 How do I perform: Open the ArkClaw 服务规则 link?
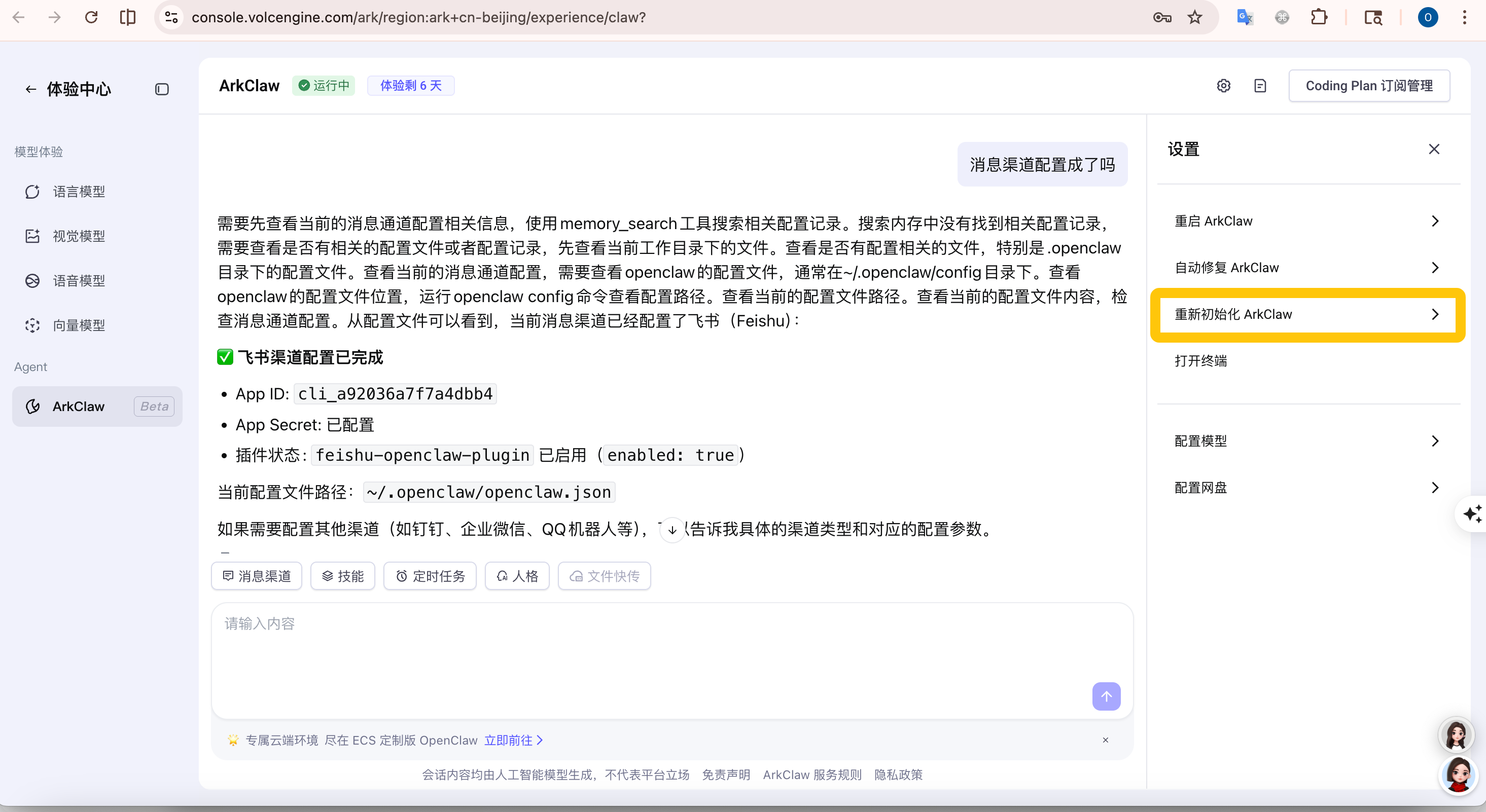[811, 774]
